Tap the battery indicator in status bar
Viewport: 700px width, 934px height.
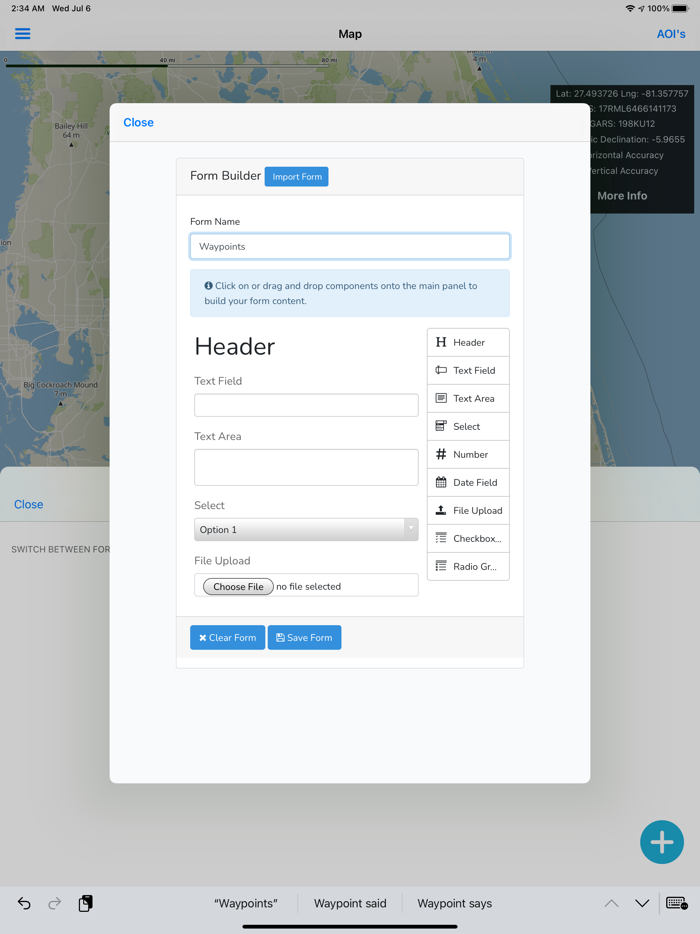pos(680,8)
